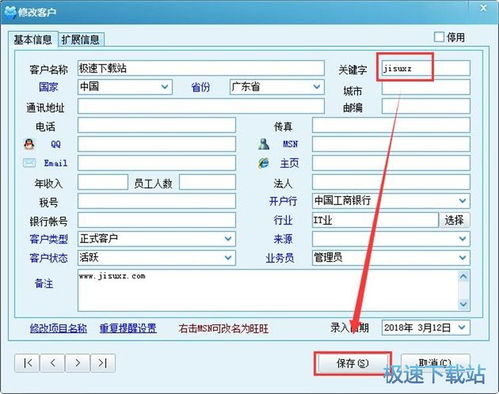The width and height of the screenshot is (499, 394).
Task: Open the 省份 province dropdown
Action: 316,87
